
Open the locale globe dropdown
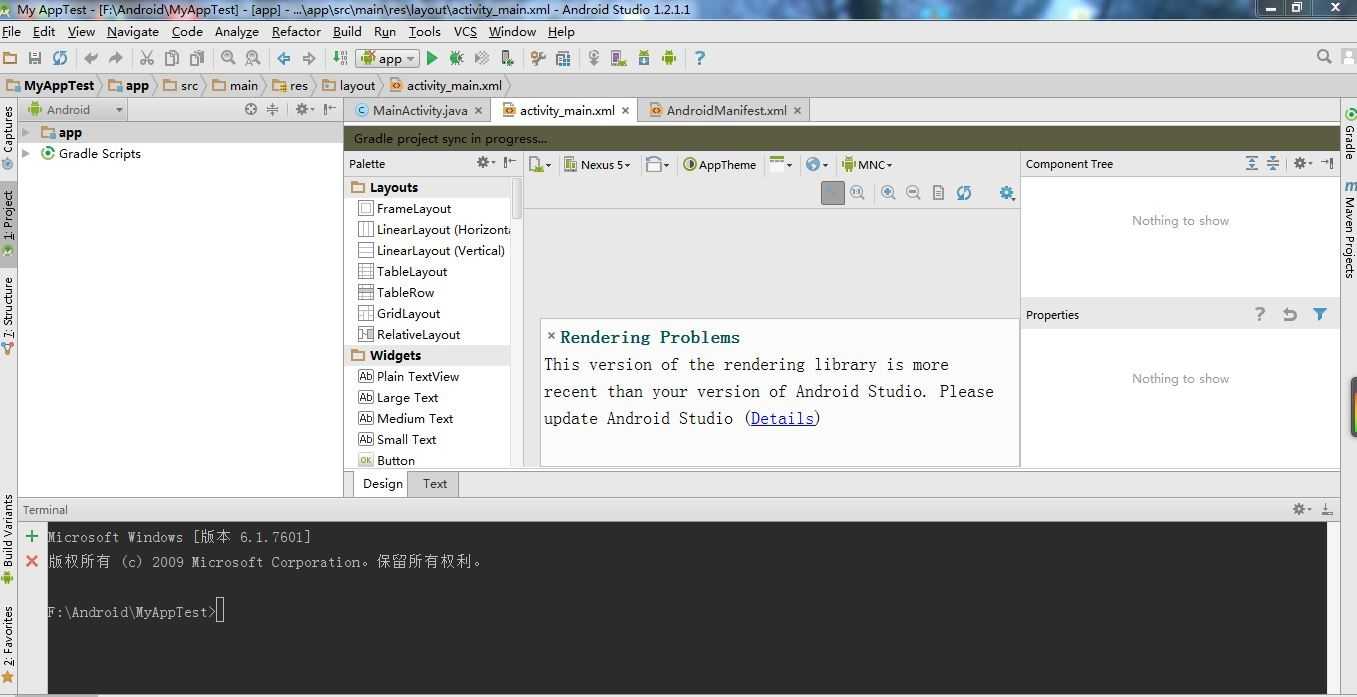[x=817, y=165]
